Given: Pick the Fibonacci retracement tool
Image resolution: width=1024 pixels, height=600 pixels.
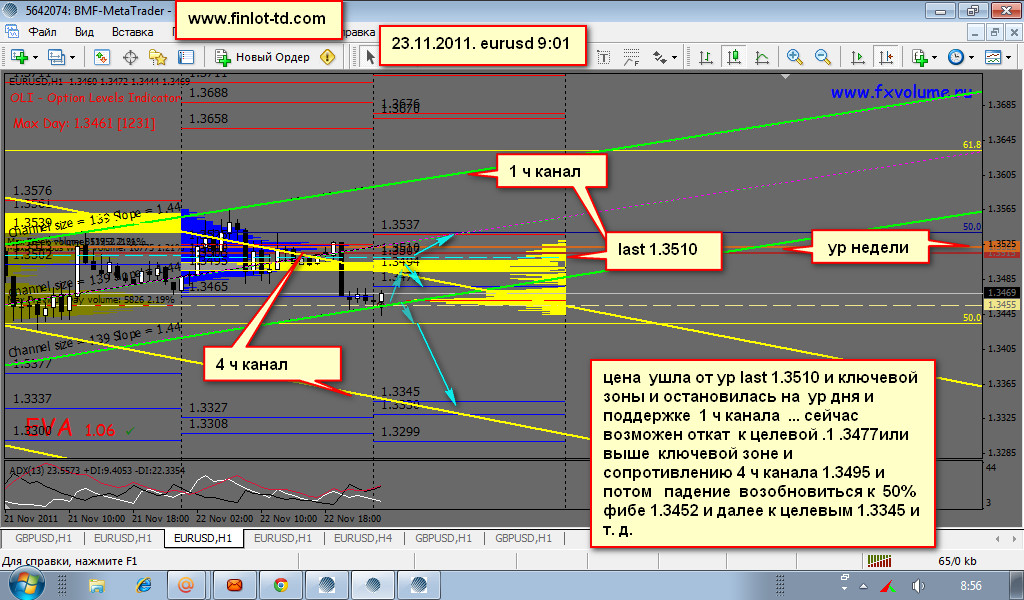Looking at the screenshot, I should 631,57.
